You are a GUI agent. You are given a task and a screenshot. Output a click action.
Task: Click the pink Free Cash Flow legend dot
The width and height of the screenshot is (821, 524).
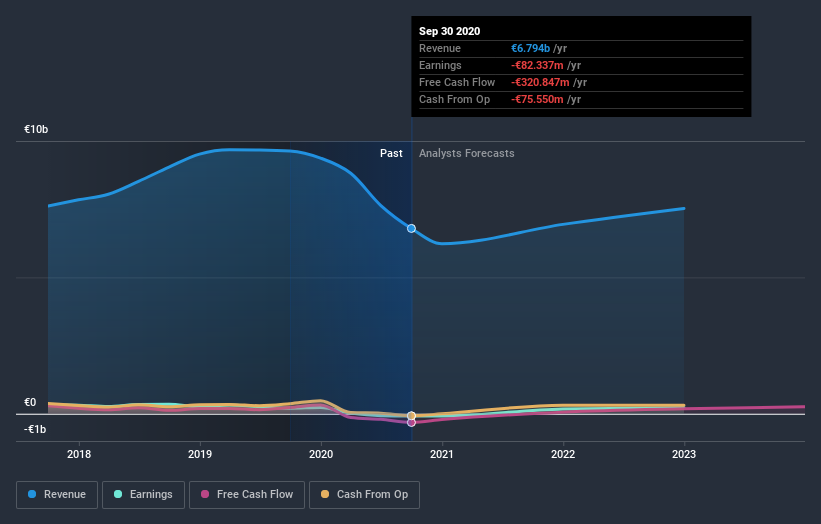(205, 494)
